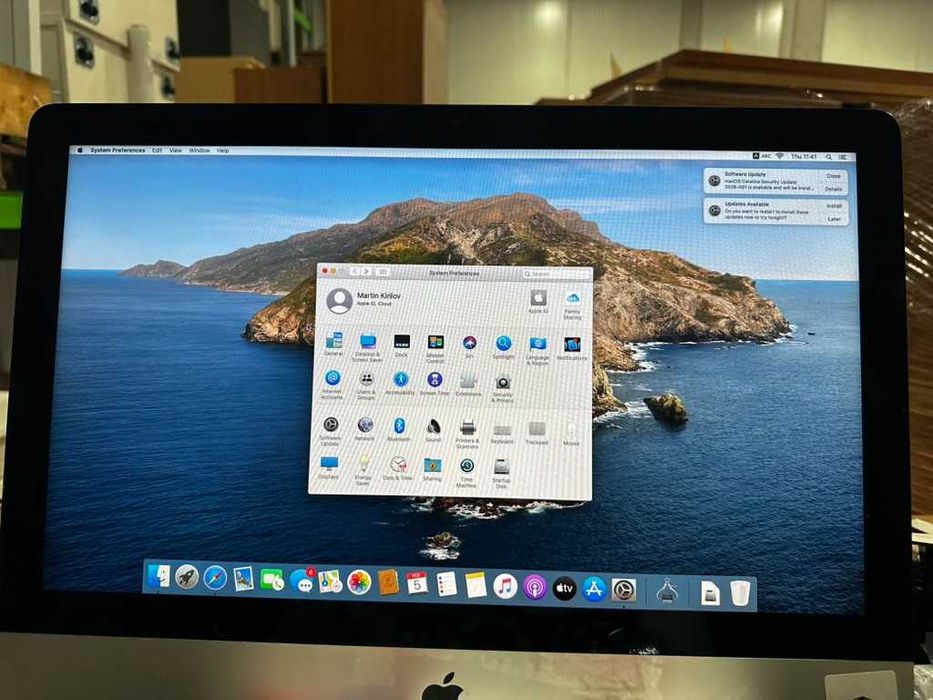Launch Safari from the Dock
Image resolution: width=933 pixels, height=700 pixels.
pyautogui.click(x=215, y=578)
